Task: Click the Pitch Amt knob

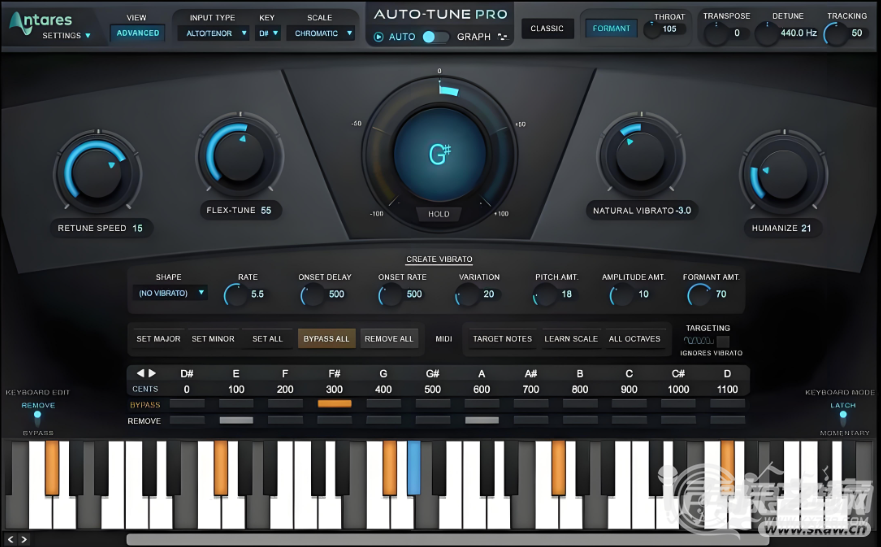Action: tap(544, 295)
